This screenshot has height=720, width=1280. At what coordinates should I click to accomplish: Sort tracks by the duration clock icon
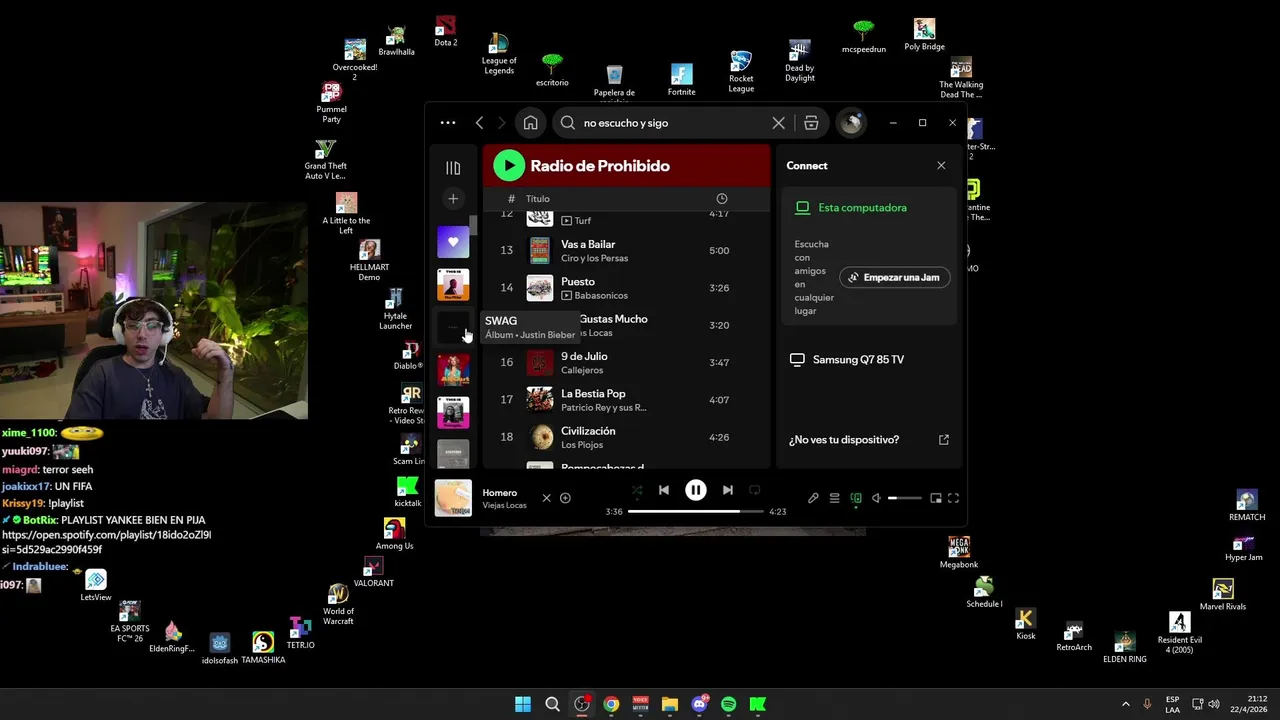722,199
